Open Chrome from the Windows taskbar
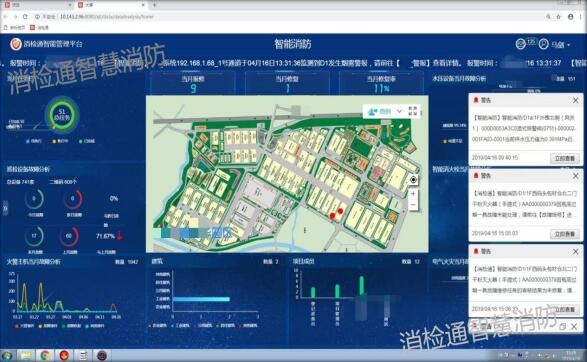 (x=45, y=355)
